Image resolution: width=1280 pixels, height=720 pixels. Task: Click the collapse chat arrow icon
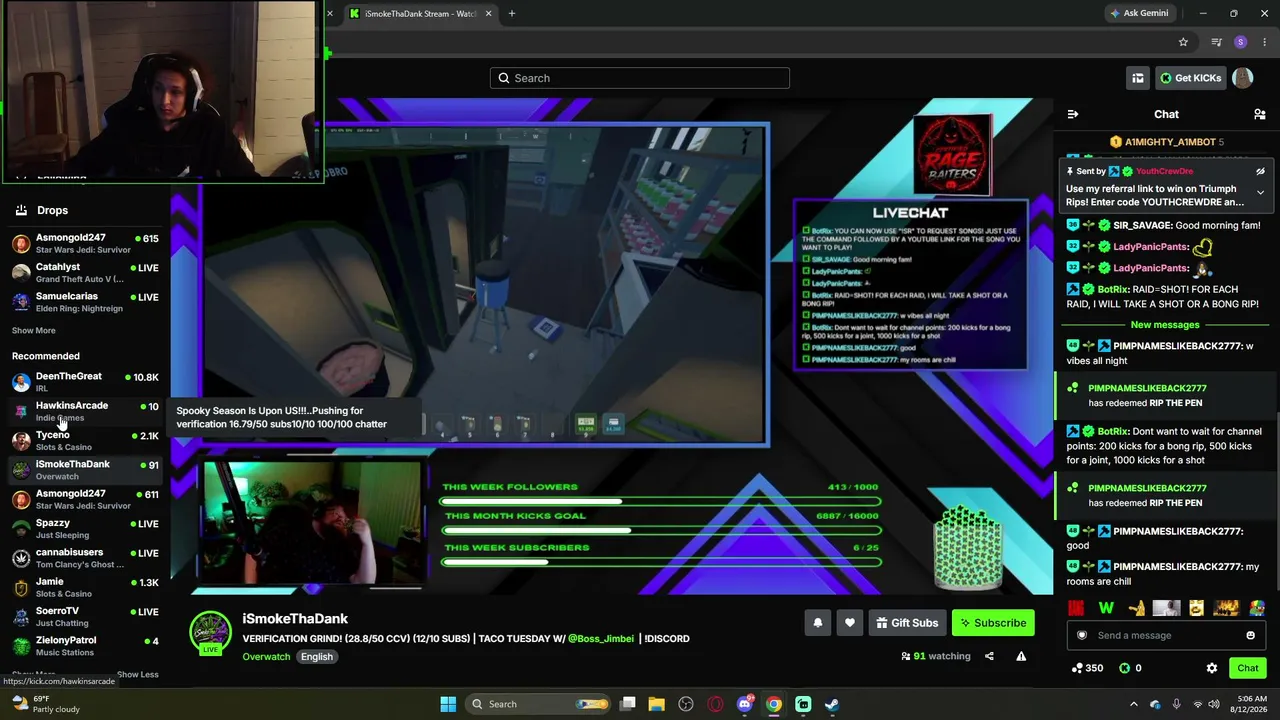click(1073, 114)
